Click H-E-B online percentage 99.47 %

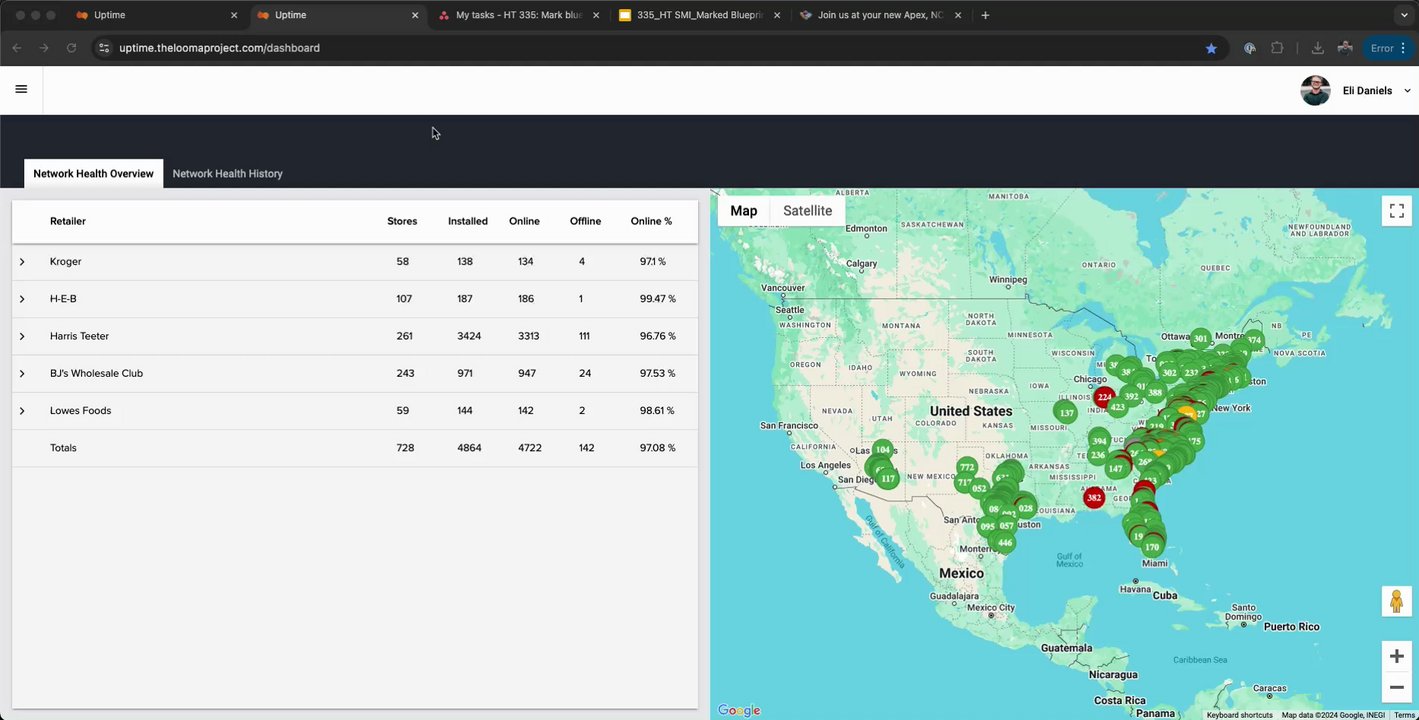(657, 299)
